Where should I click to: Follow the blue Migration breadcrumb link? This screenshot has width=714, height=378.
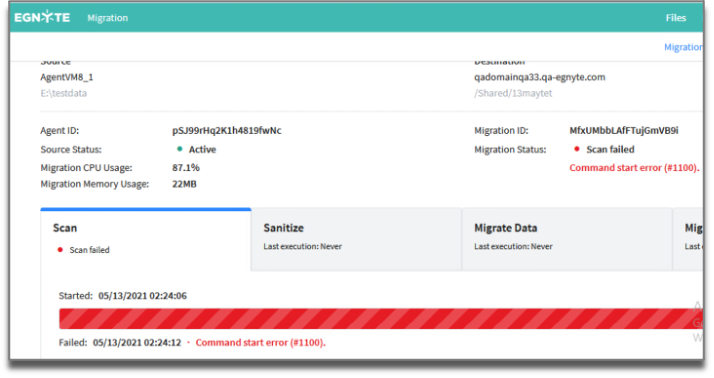(683, 47)
